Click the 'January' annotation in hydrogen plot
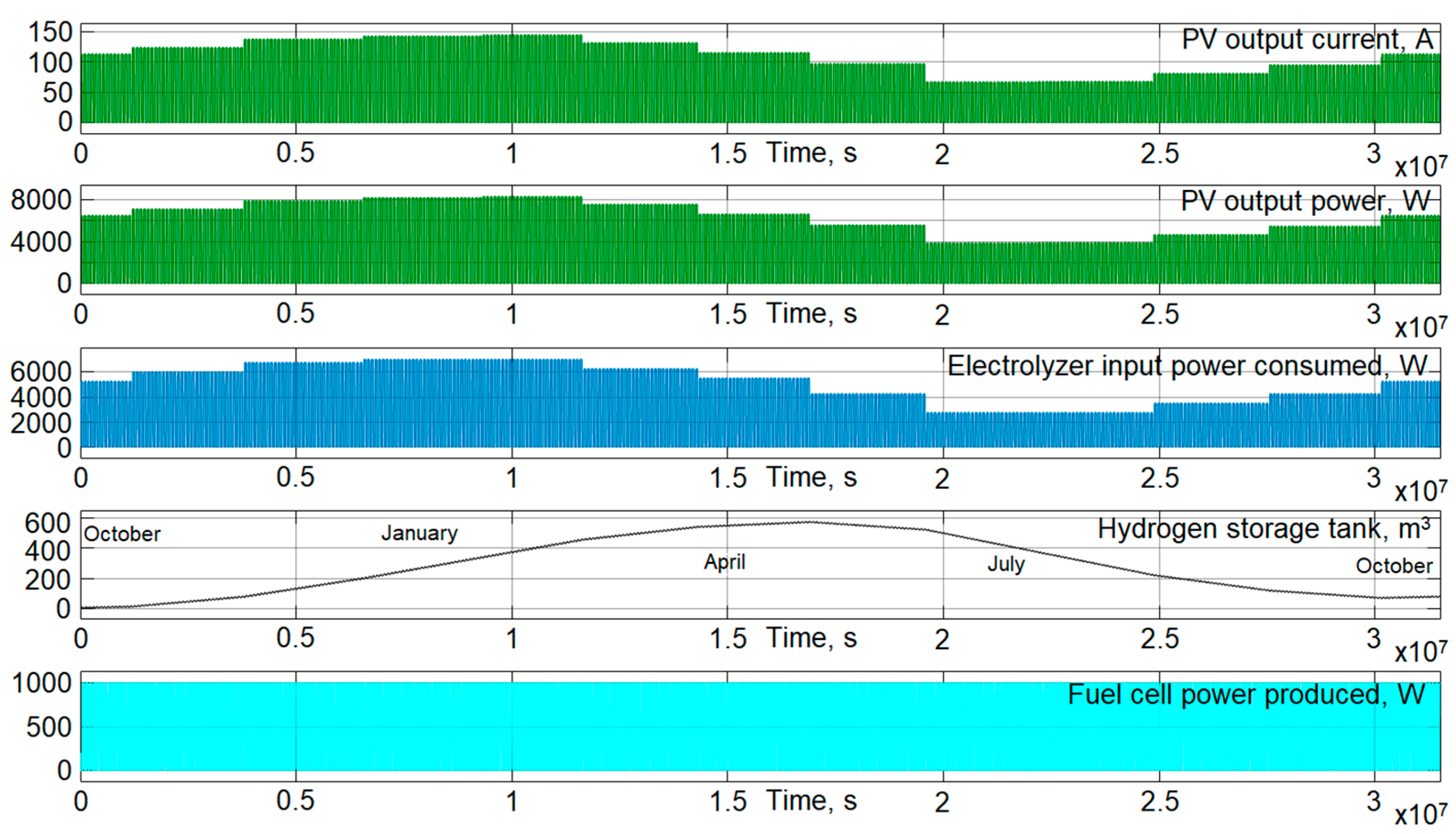The image size is (1456, 834). pos(420,533)
